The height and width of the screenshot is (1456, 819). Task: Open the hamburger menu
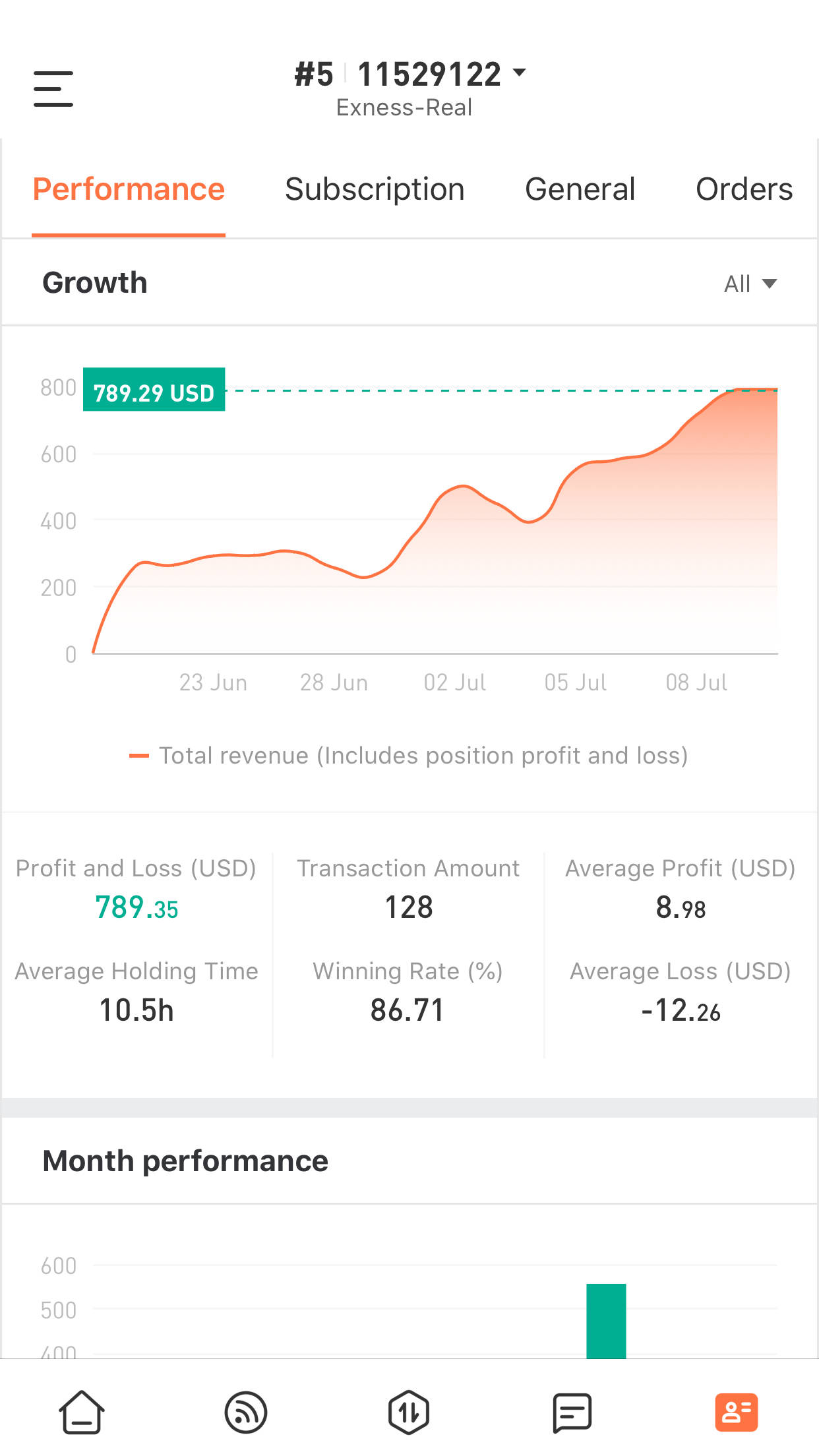coord(53,88)
